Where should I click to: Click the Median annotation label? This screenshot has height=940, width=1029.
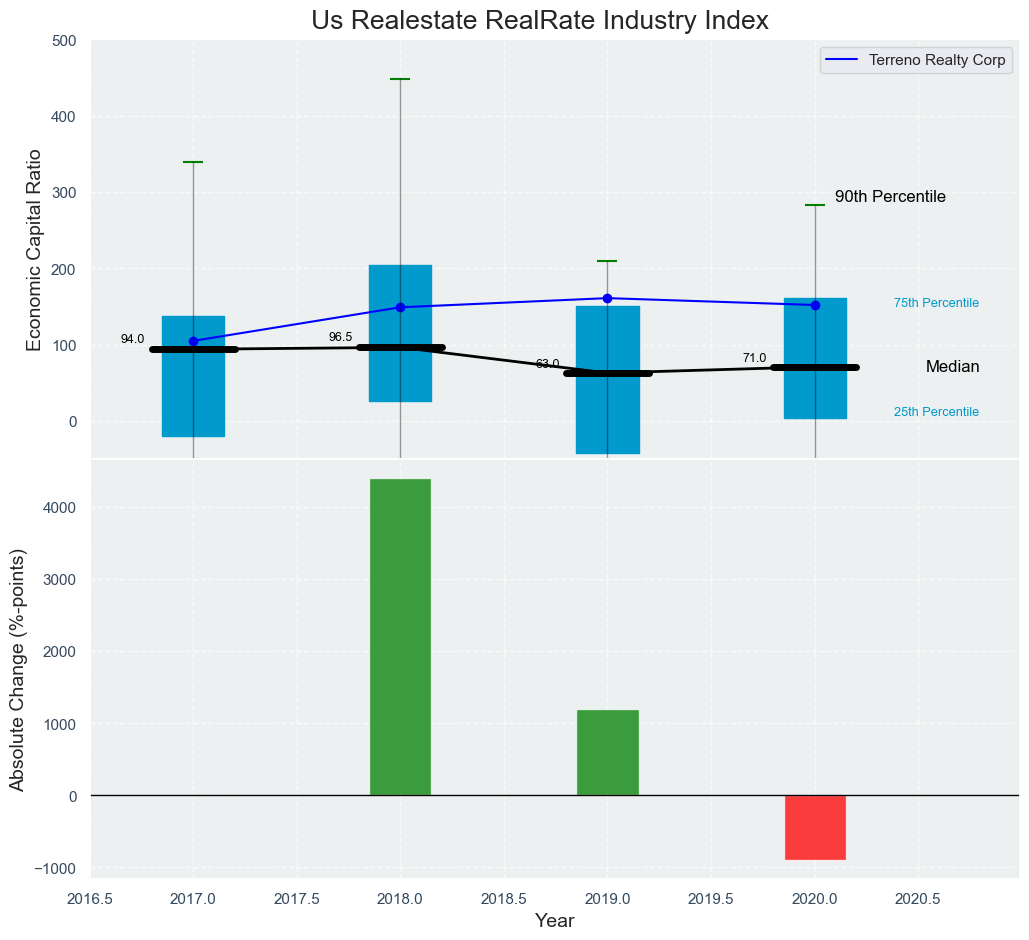coord(952,367)
